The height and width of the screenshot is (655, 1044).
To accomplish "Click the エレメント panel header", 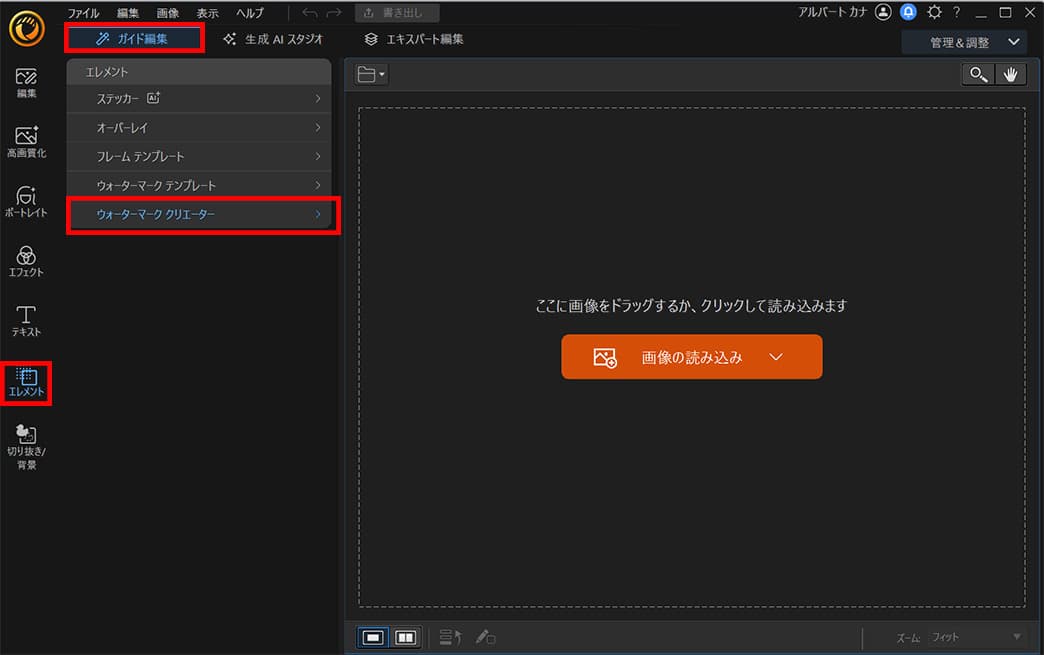I will point(199,72).
